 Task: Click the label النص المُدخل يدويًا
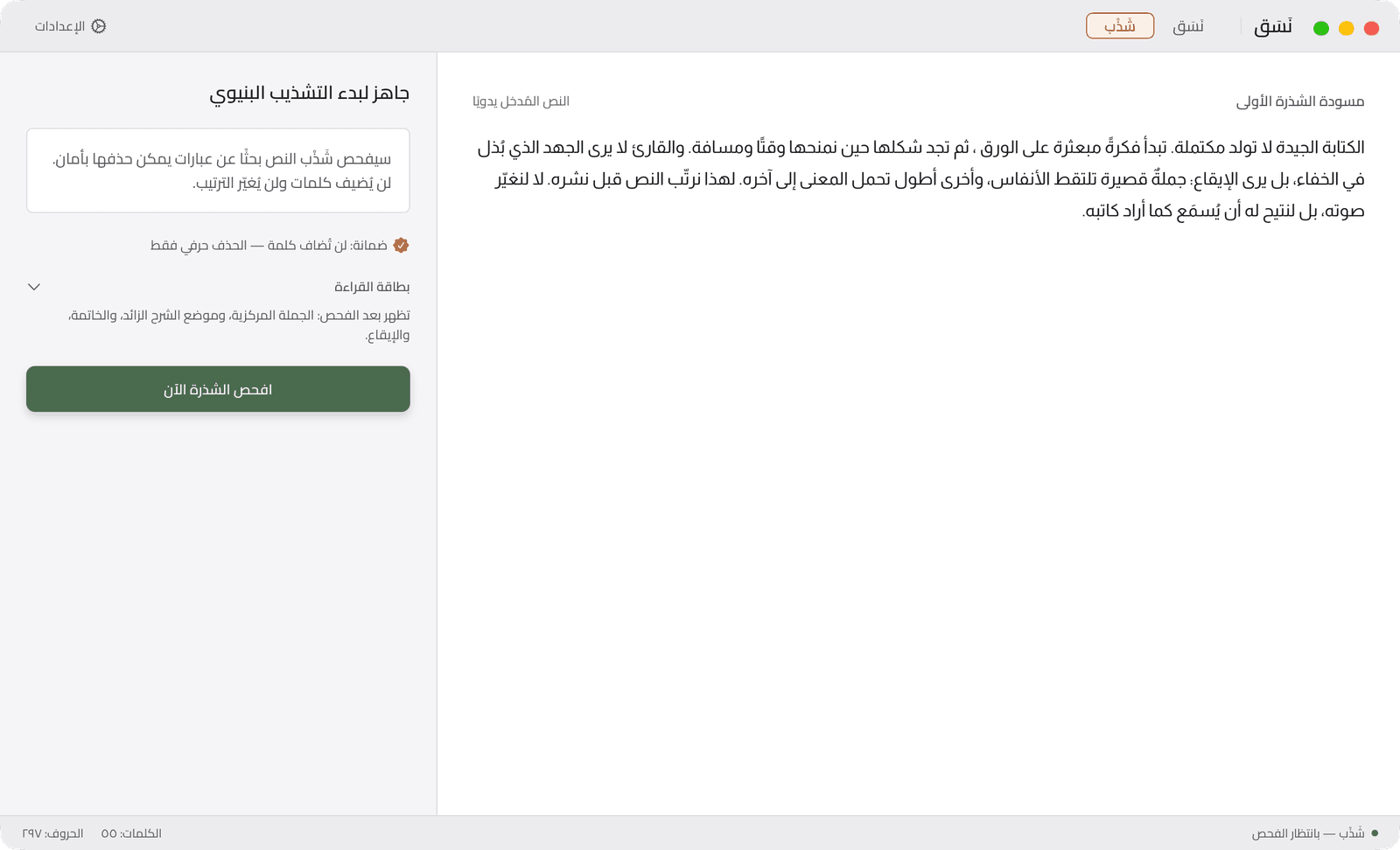(521, 101)
